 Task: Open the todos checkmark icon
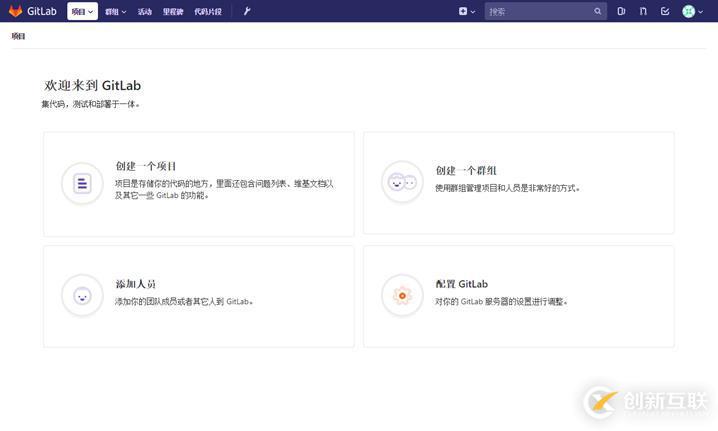[x=665, y=11]
